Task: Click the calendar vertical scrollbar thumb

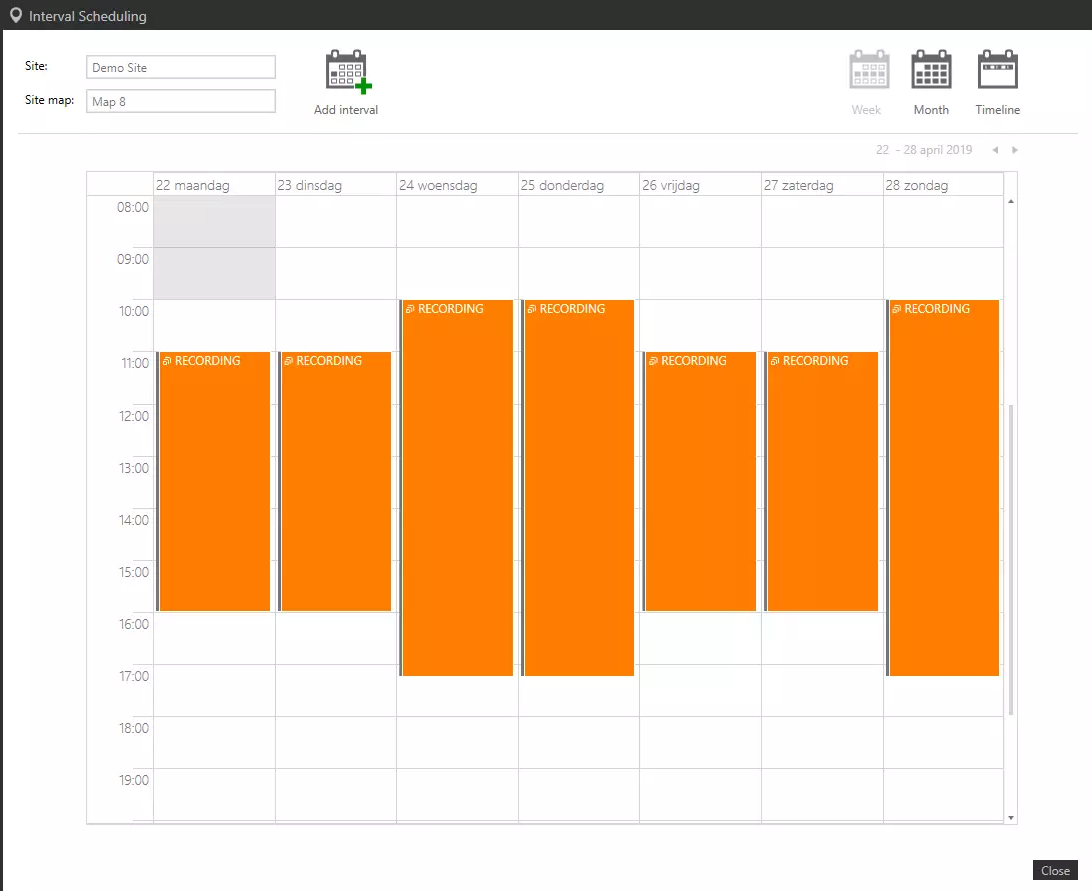Action: 1011,559
